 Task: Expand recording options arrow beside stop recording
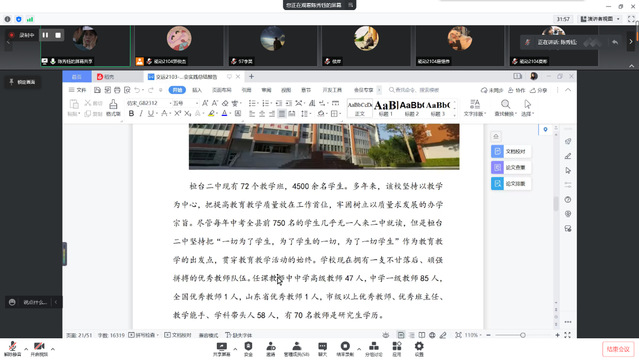(359, 349)
